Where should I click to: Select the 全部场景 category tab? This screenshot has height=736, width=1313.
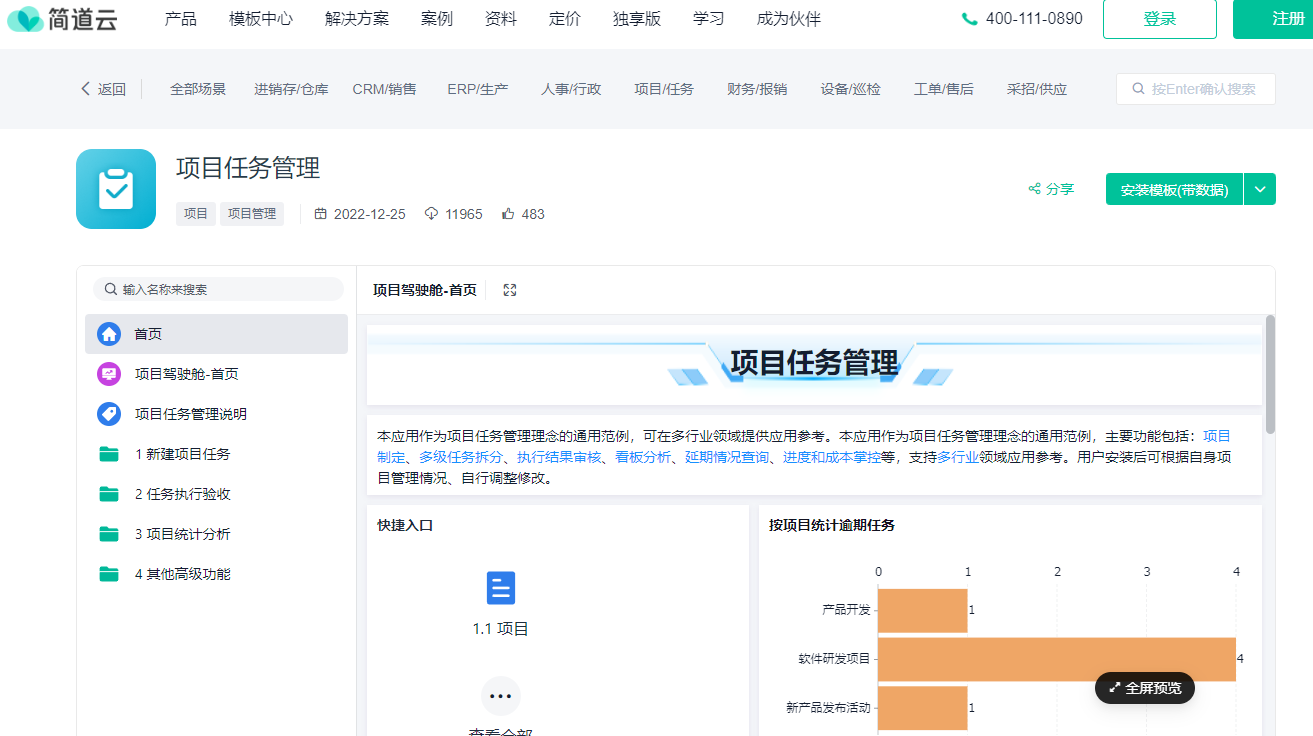(198, 89)
